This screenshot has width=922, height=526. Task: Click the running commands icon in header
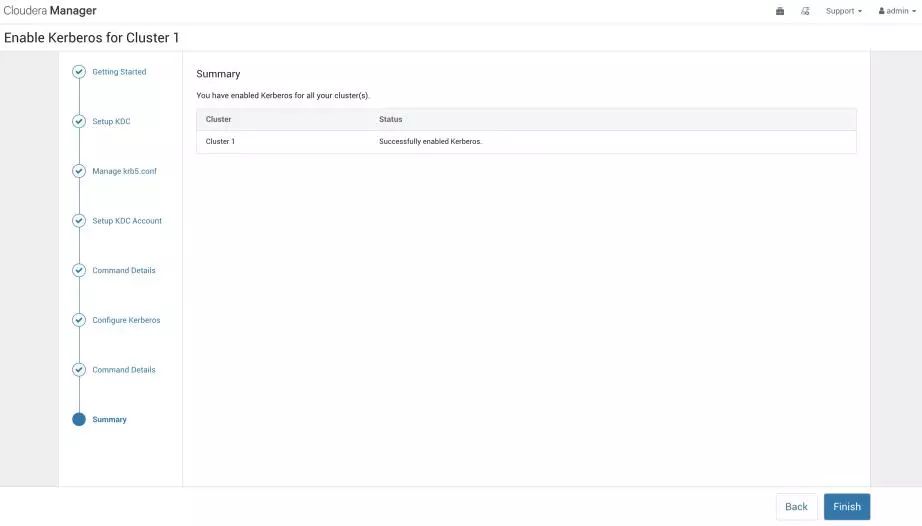805,11
